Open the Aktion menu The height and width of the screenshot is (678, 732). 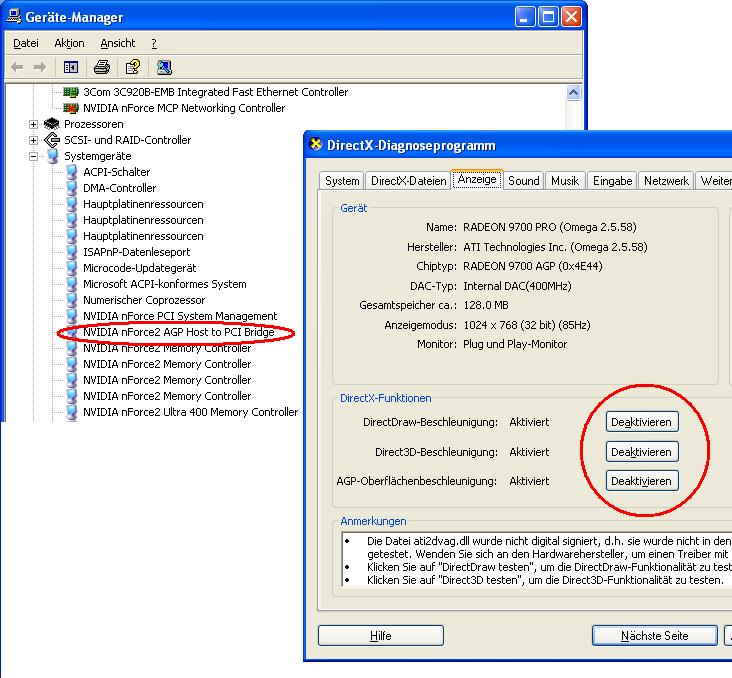(69, 43)
